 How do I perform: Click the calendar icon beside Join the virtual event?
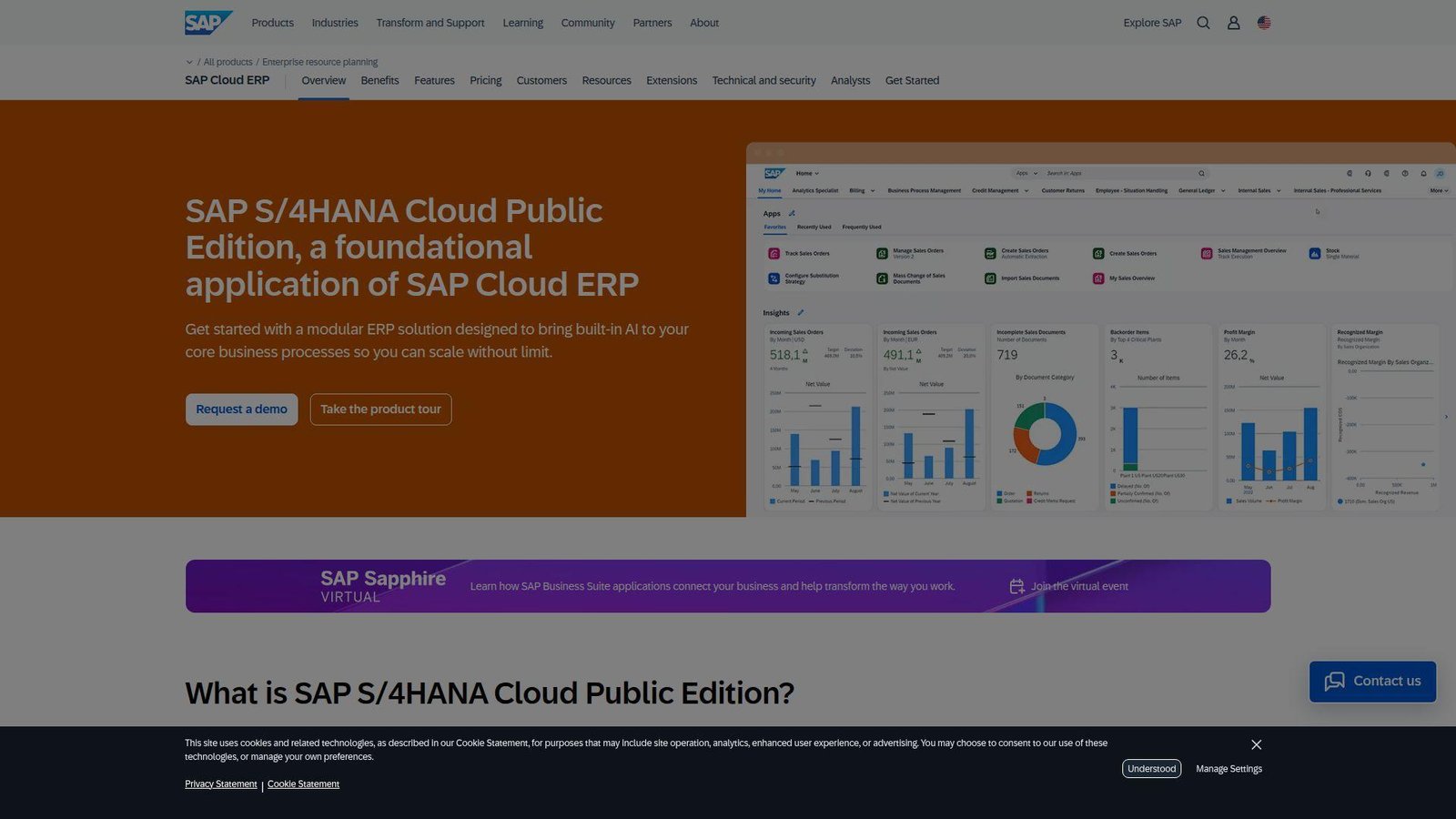point(1016,586)
